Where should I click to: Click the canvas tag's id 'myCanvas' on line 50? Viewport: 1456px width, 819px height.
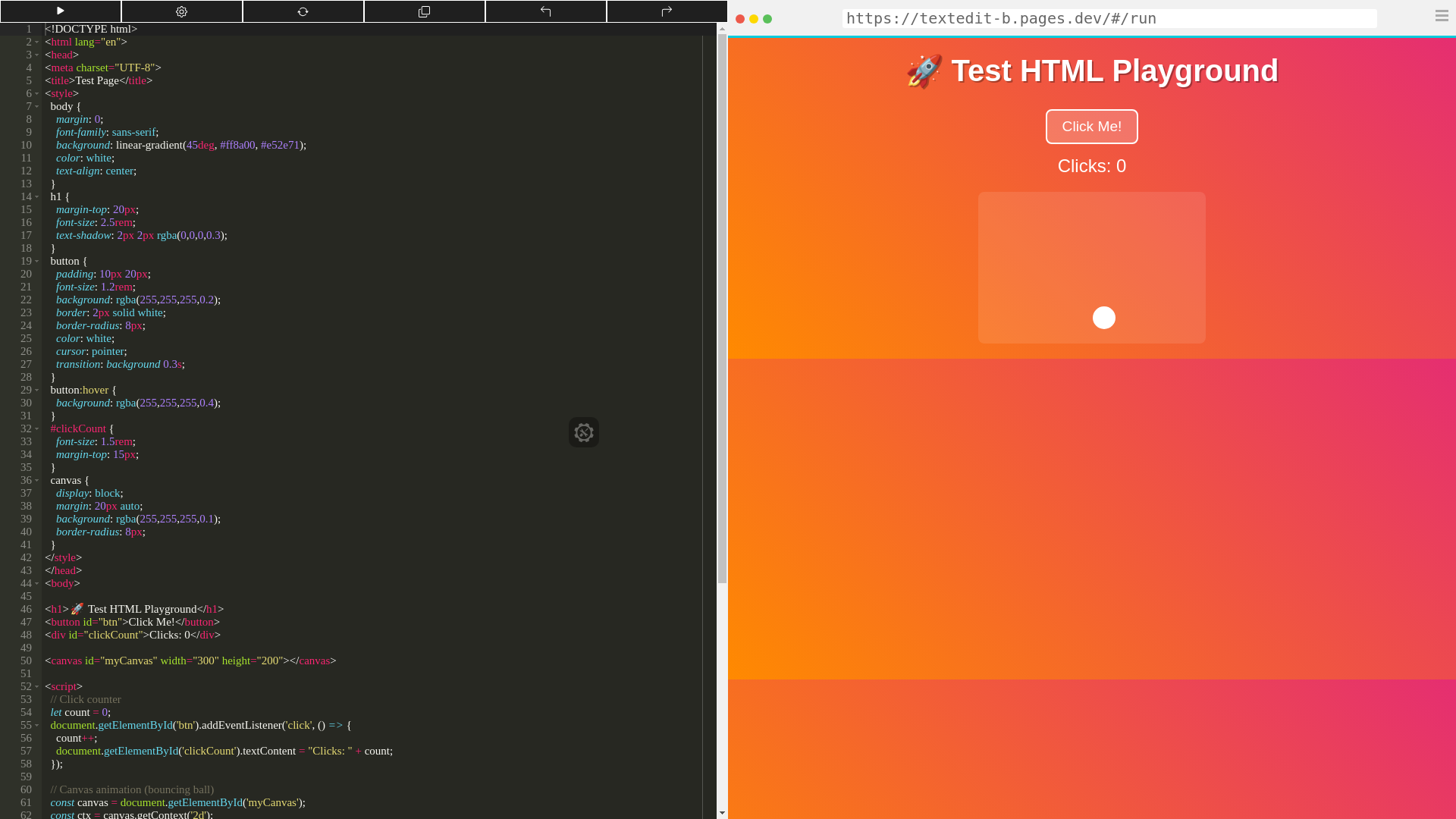pos(130,661)
